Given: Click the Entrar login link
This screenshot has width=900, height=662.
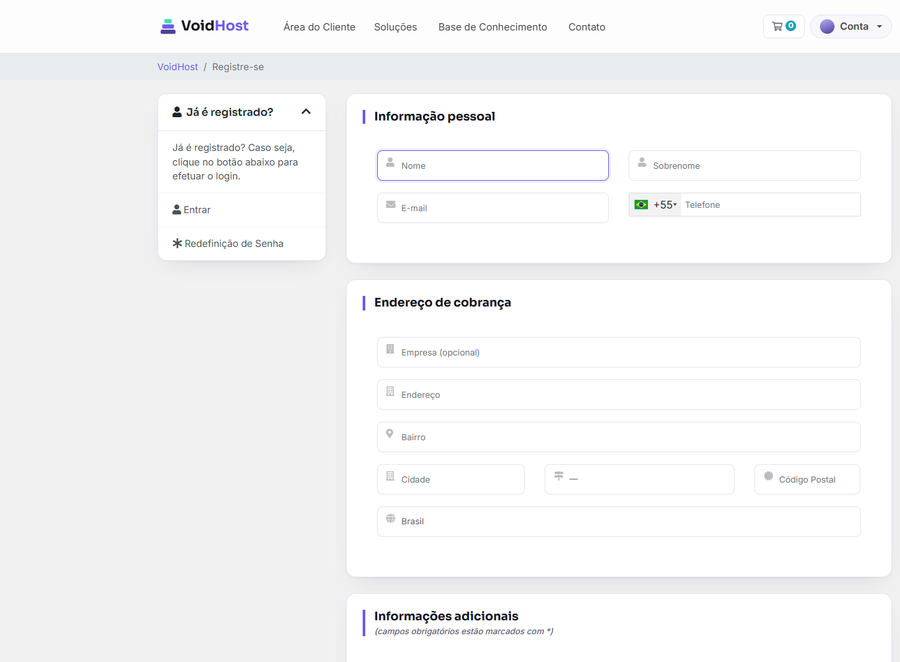Looking at the screenshot, I should pos(192,210).
